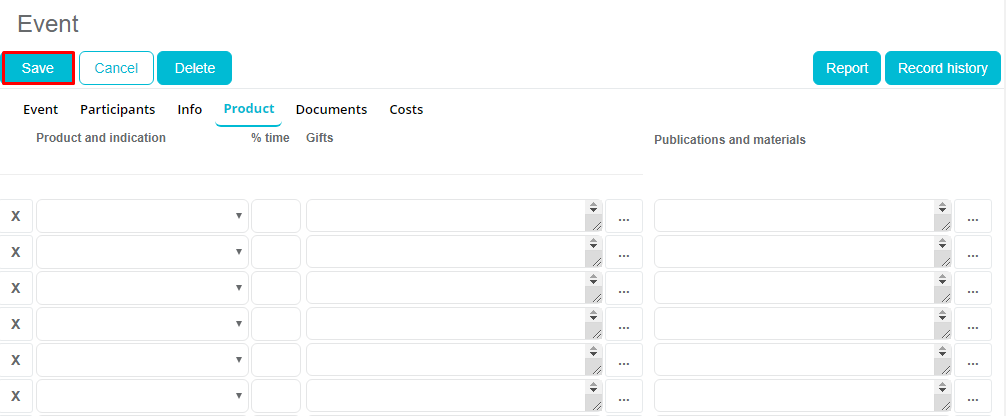Viewport: 1006px width, 416px height.
Task: Open the ellipsis button beside first Gifts field
Action: [x=623, y=217]
